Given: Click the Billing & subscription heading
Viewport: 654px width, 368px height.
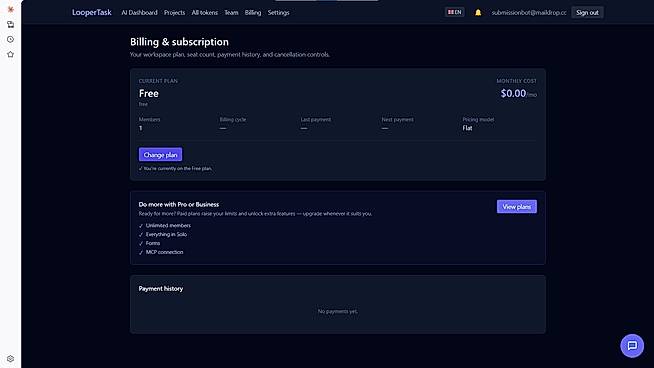Looking at the screenshot, I should pos(179,42).
